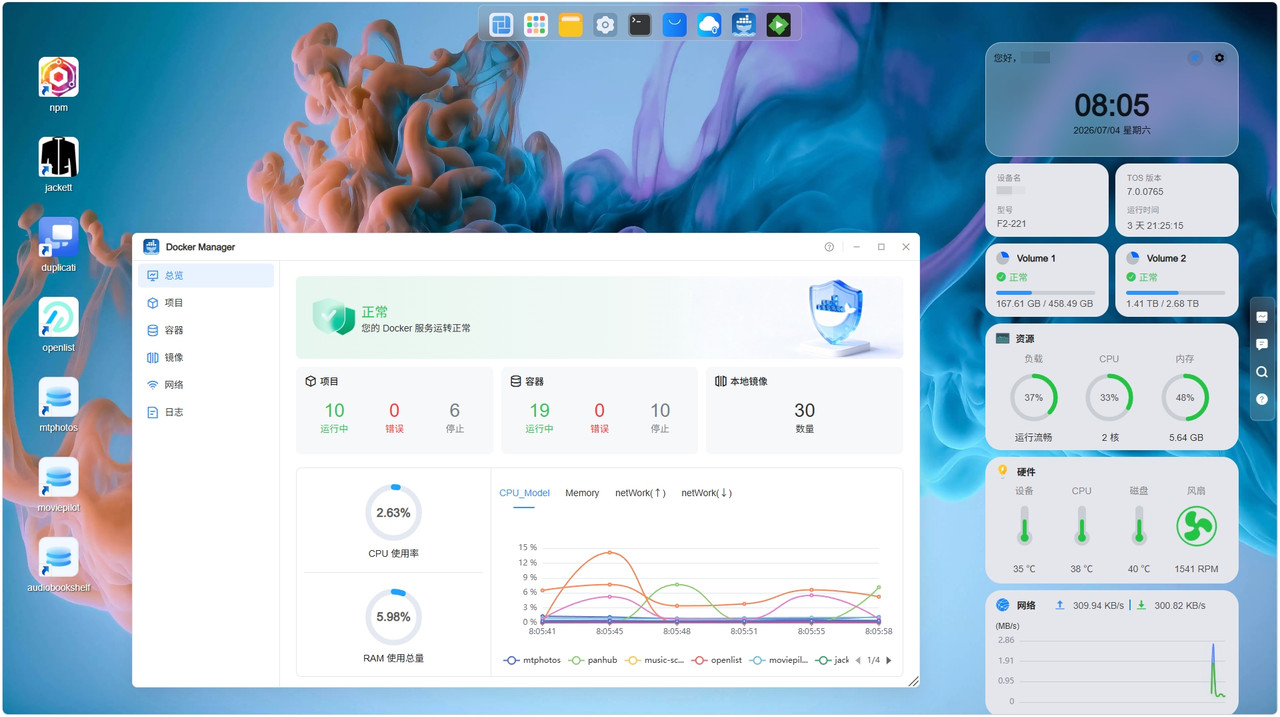Click the F2-221 model text
This screenshot has width=1280, height=717.
click(1012, 224)
